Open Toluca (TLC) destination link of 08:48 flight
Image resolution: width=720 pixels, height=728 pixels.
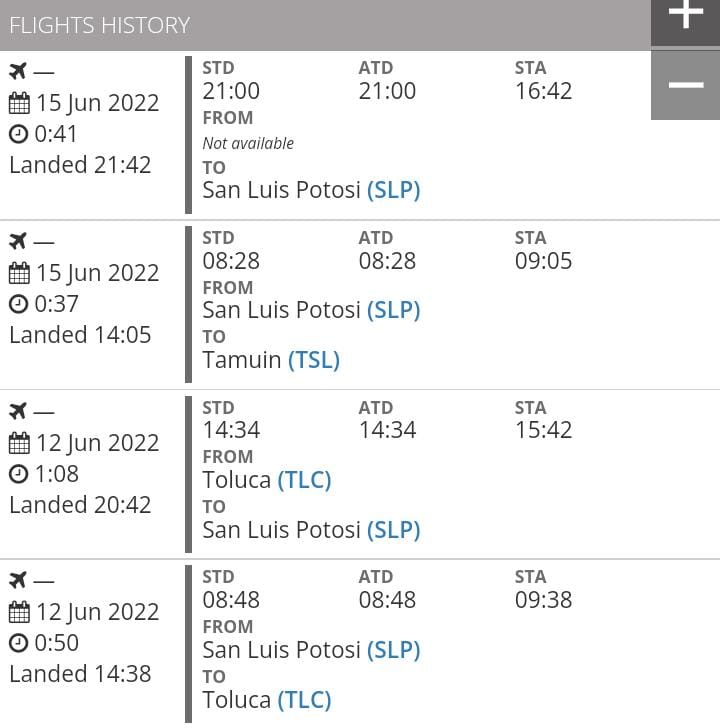(x=305, y=700)
